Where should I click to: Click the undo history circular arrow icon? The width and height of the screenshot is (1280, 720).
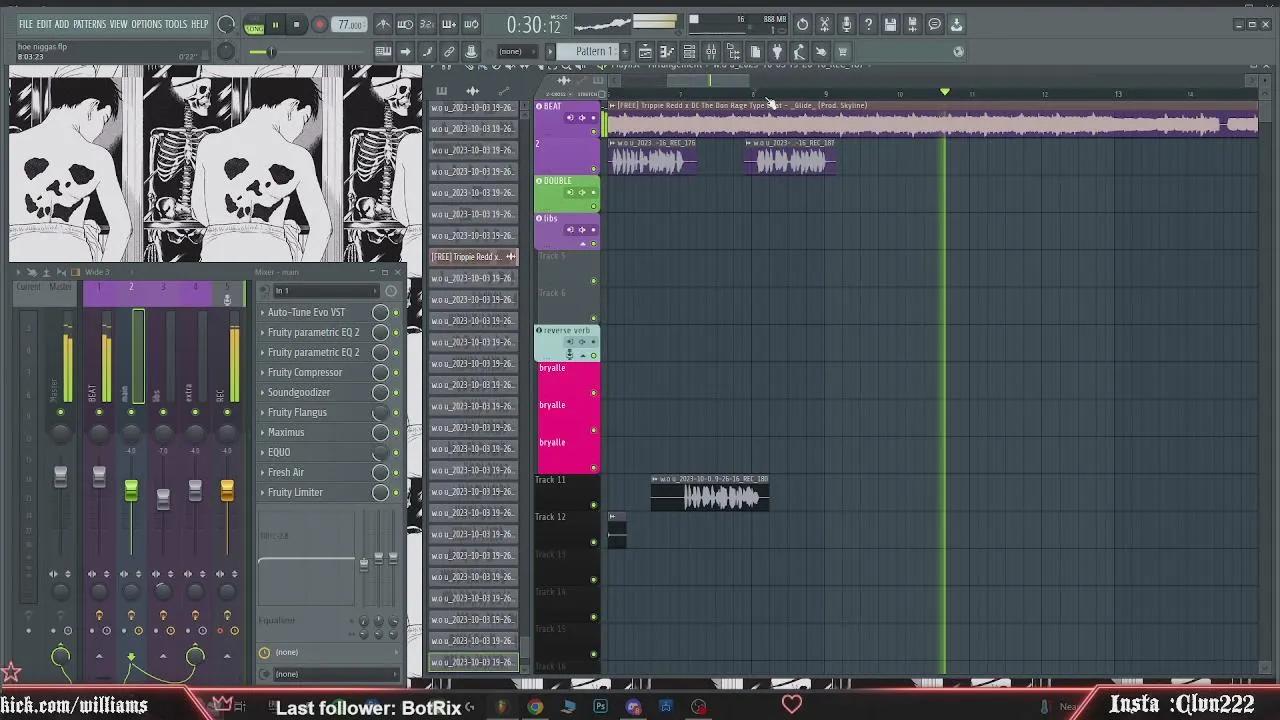tap(802, 25)
